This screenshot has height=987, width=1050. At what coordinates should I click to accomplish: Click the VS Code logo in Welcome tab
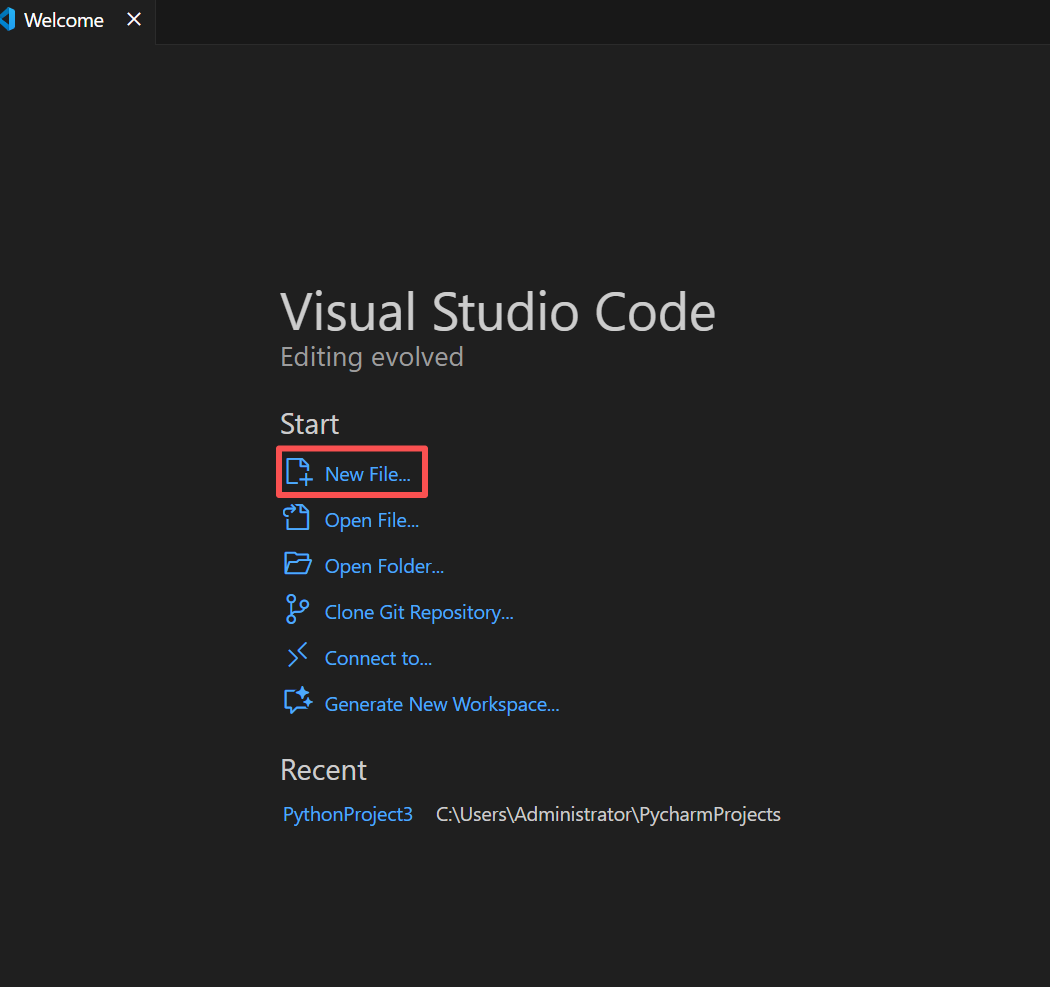click(x=8, y=20)
